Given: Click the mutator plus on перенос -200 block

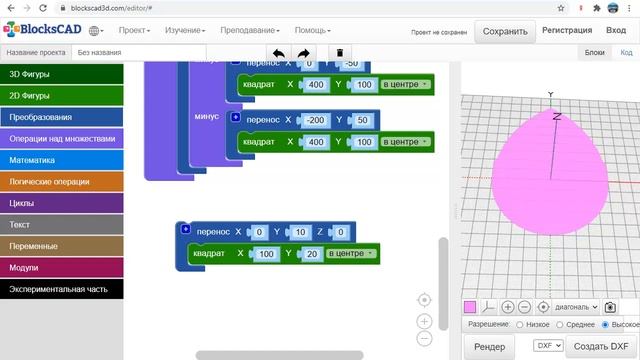Looking at the screenshot, I should pos(236,117).
